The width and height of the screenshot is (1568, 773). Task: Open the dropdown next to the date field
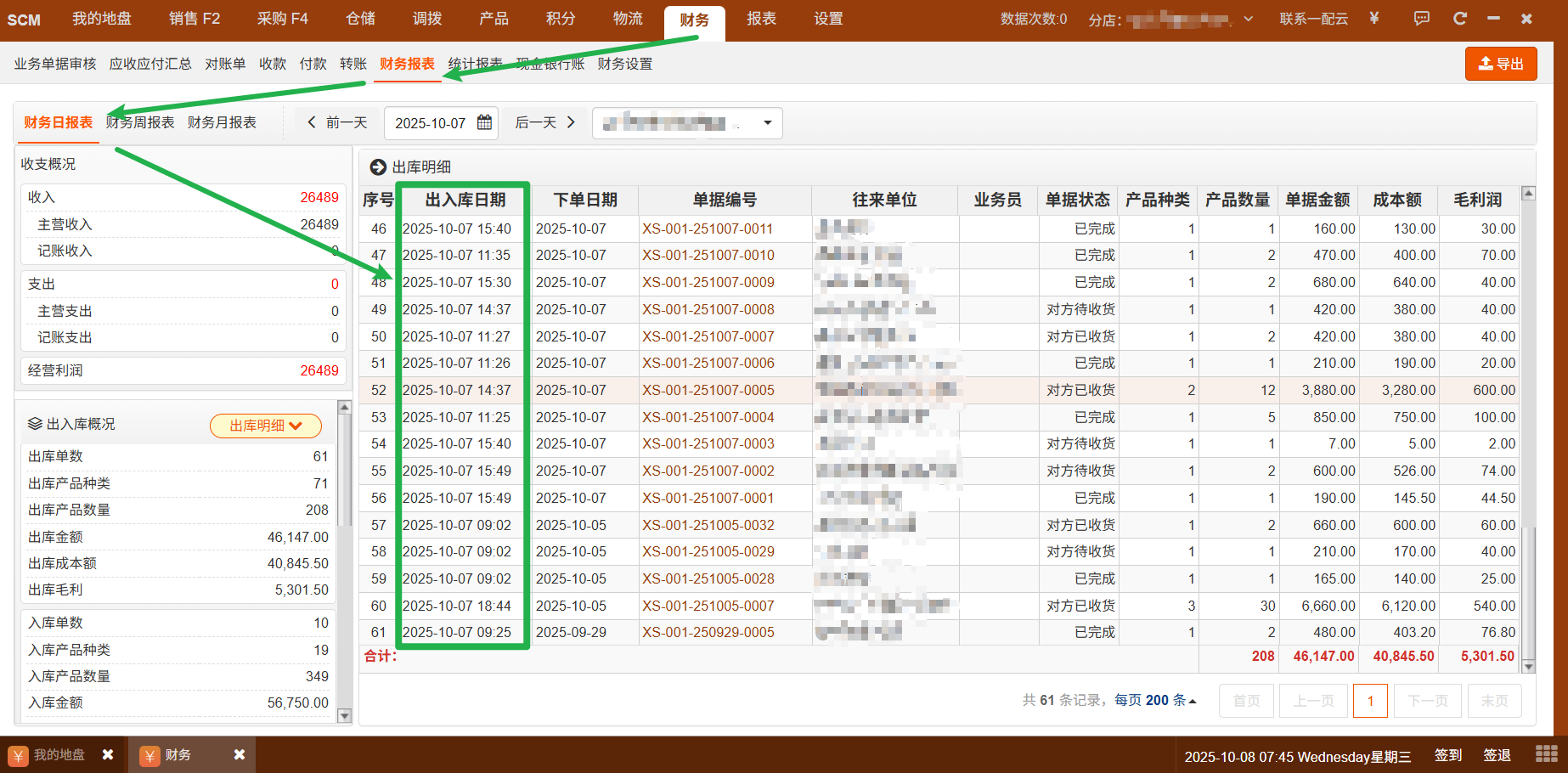coord(767,122)
